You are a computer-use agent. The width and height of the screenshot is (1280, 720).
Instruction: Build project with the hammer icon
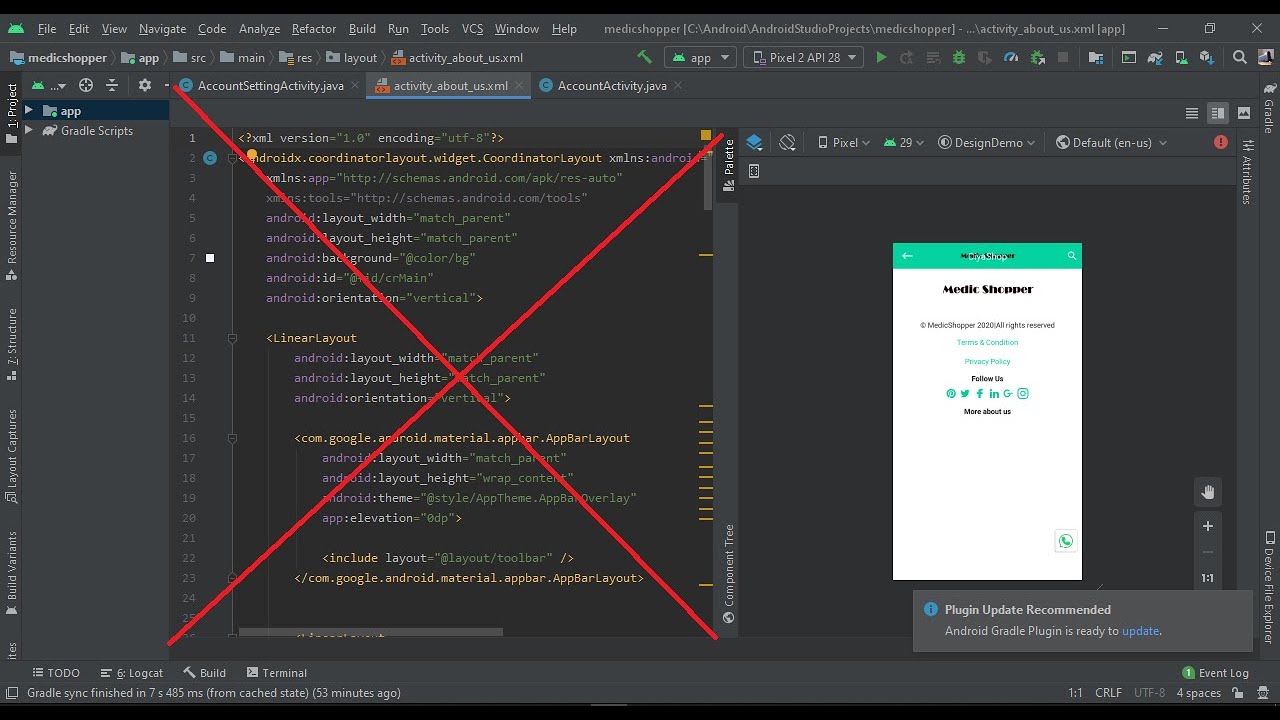click(x=645, y=58)
